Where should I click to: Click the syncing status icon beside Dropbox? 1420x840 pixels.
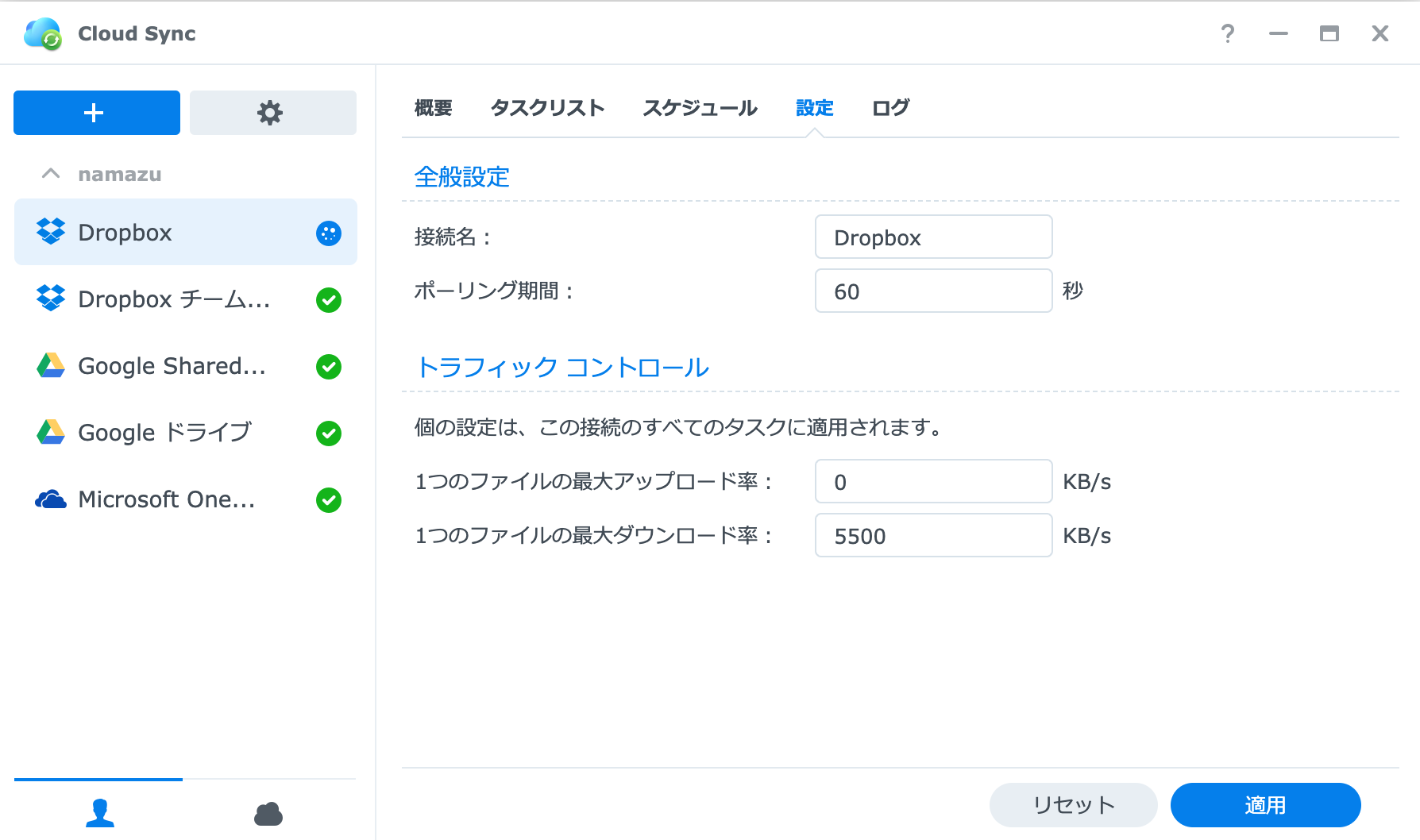click(328, 233)
